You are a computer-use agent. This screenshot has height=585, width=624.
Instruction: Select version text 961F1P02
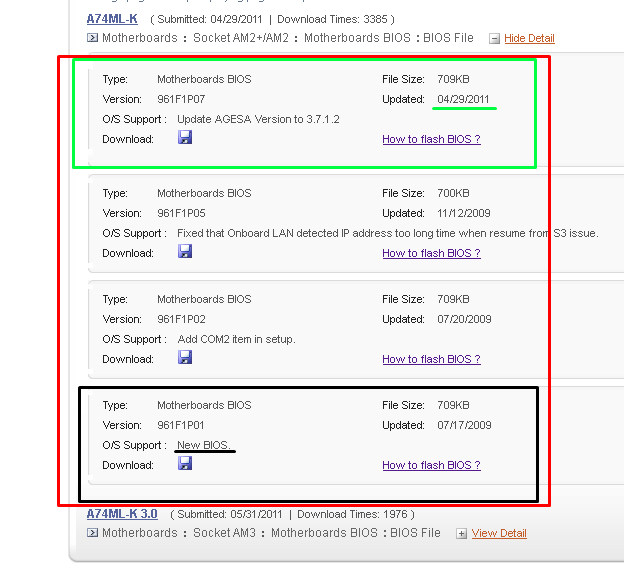(181, 319)
